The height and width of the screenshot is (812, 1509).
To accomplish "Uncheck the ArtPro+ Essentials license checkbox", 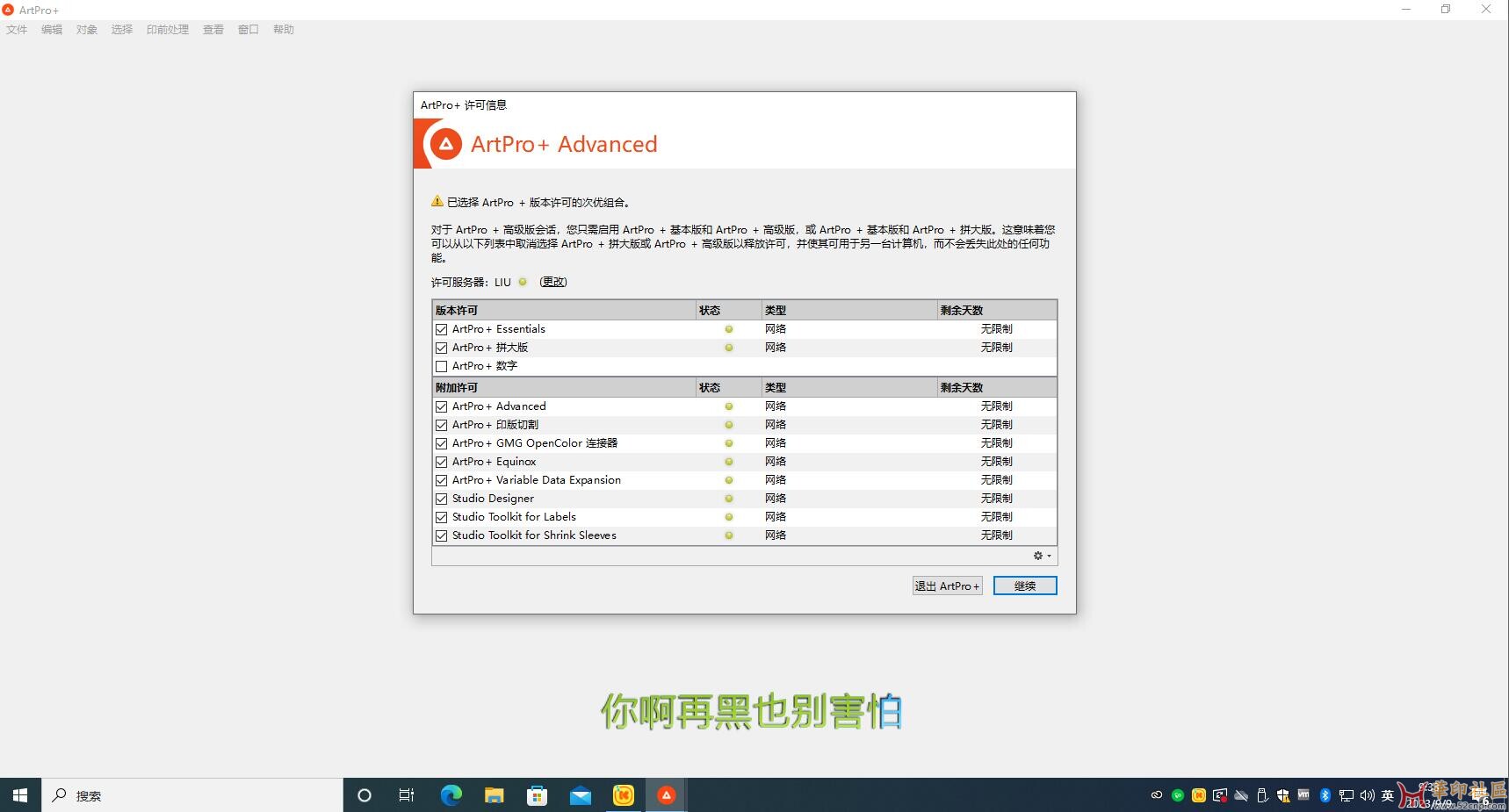I will tap(442, 329).
